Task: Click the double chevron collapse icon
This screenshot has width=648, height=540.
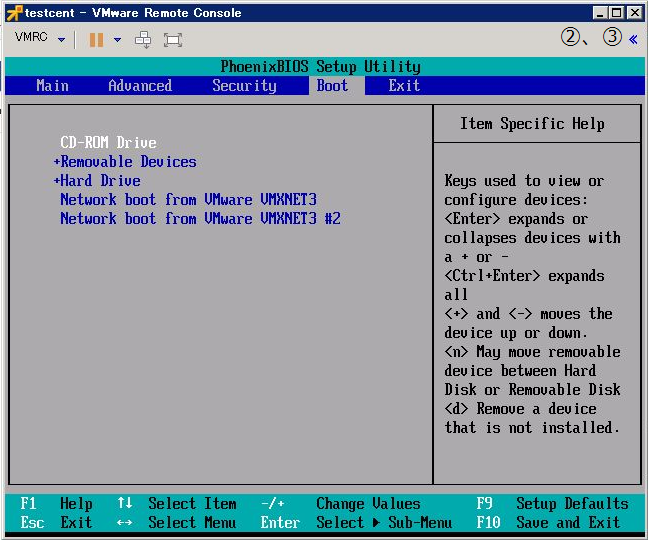Action: [x=633, y=38]
